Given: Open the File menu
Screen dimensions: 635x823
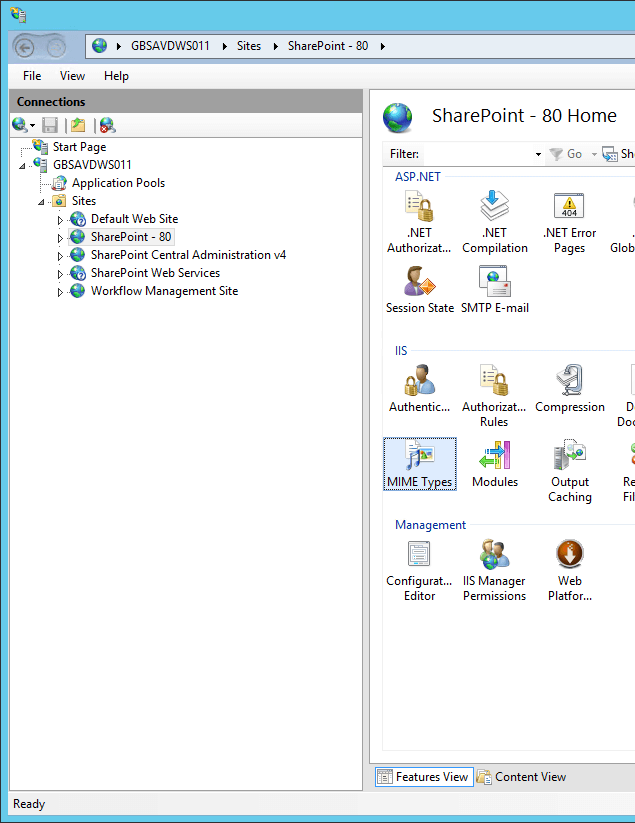Looking at the screenshot, I should pyautogui.click(x=32, y=76).
